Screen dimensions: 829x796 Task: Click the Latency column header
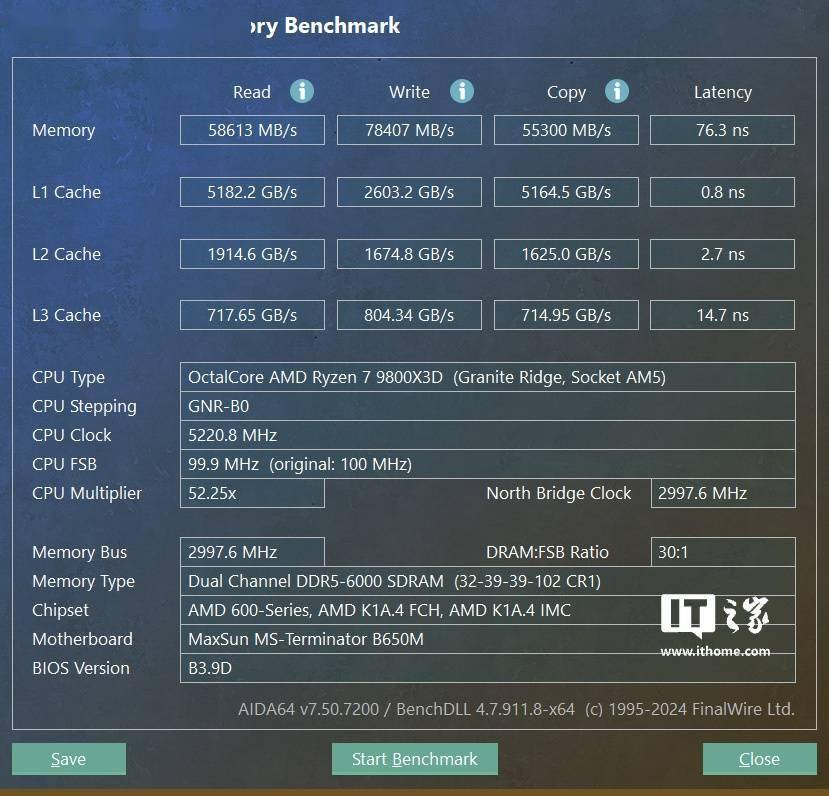723,92
